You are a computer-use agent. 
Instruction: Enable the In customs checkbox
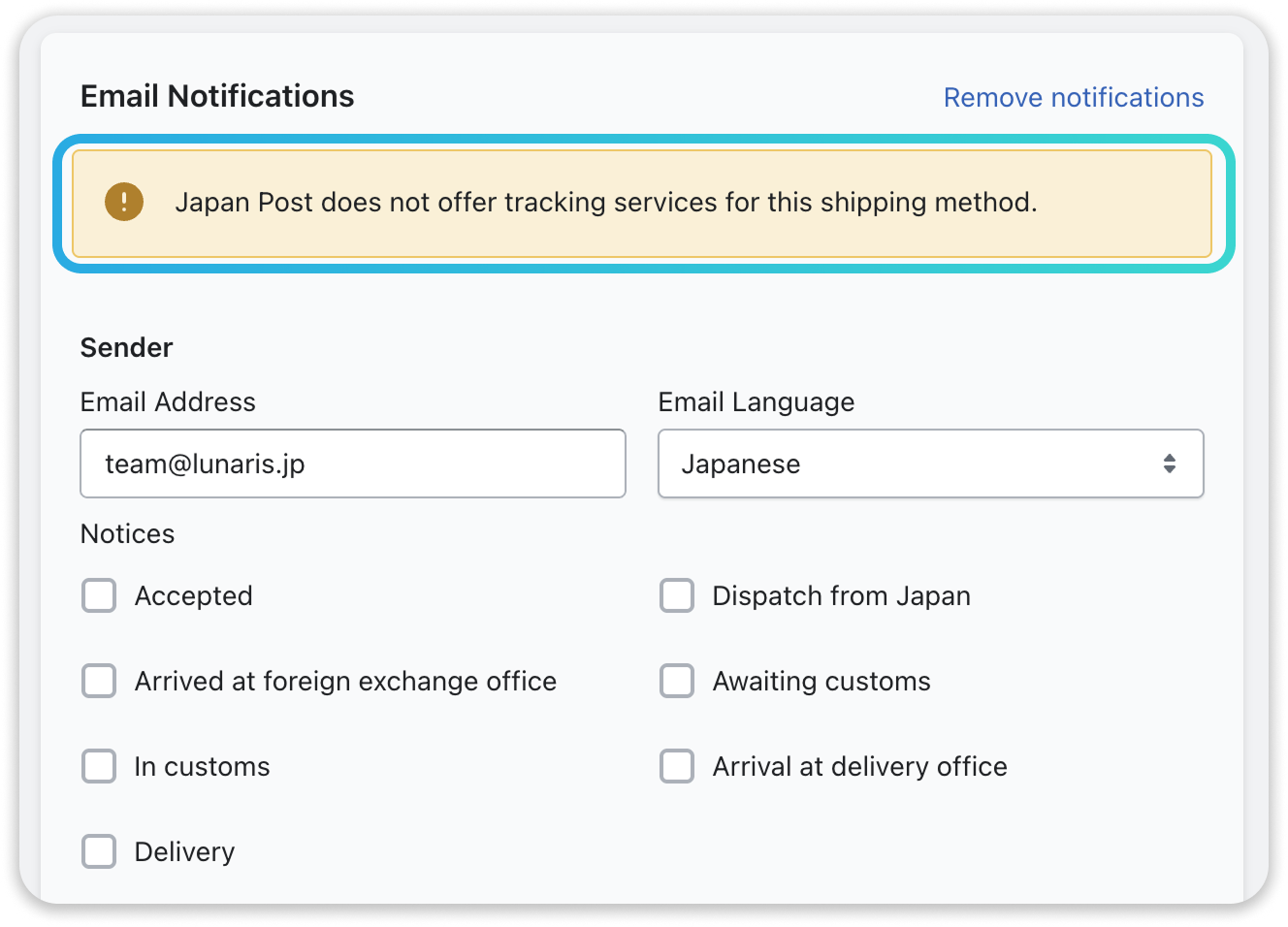coord(99,766)
